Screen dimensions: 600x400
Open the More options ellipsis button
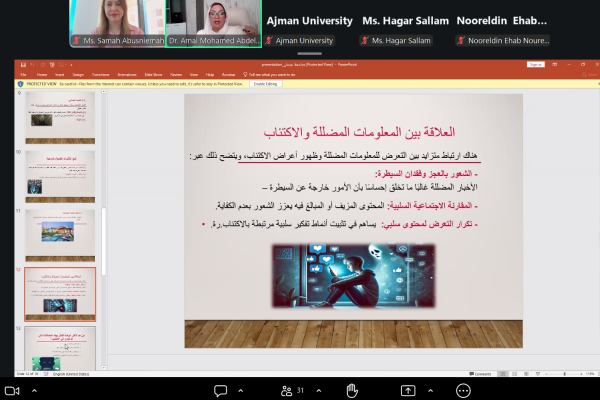(463, 391)
